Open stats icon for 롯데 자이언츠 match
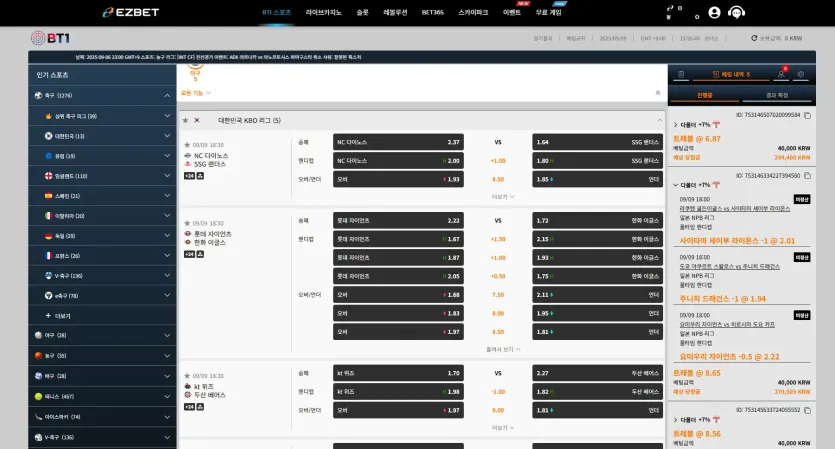Image resolution: width=835 pixels, height=449 pixels. (x=200, y=254)
